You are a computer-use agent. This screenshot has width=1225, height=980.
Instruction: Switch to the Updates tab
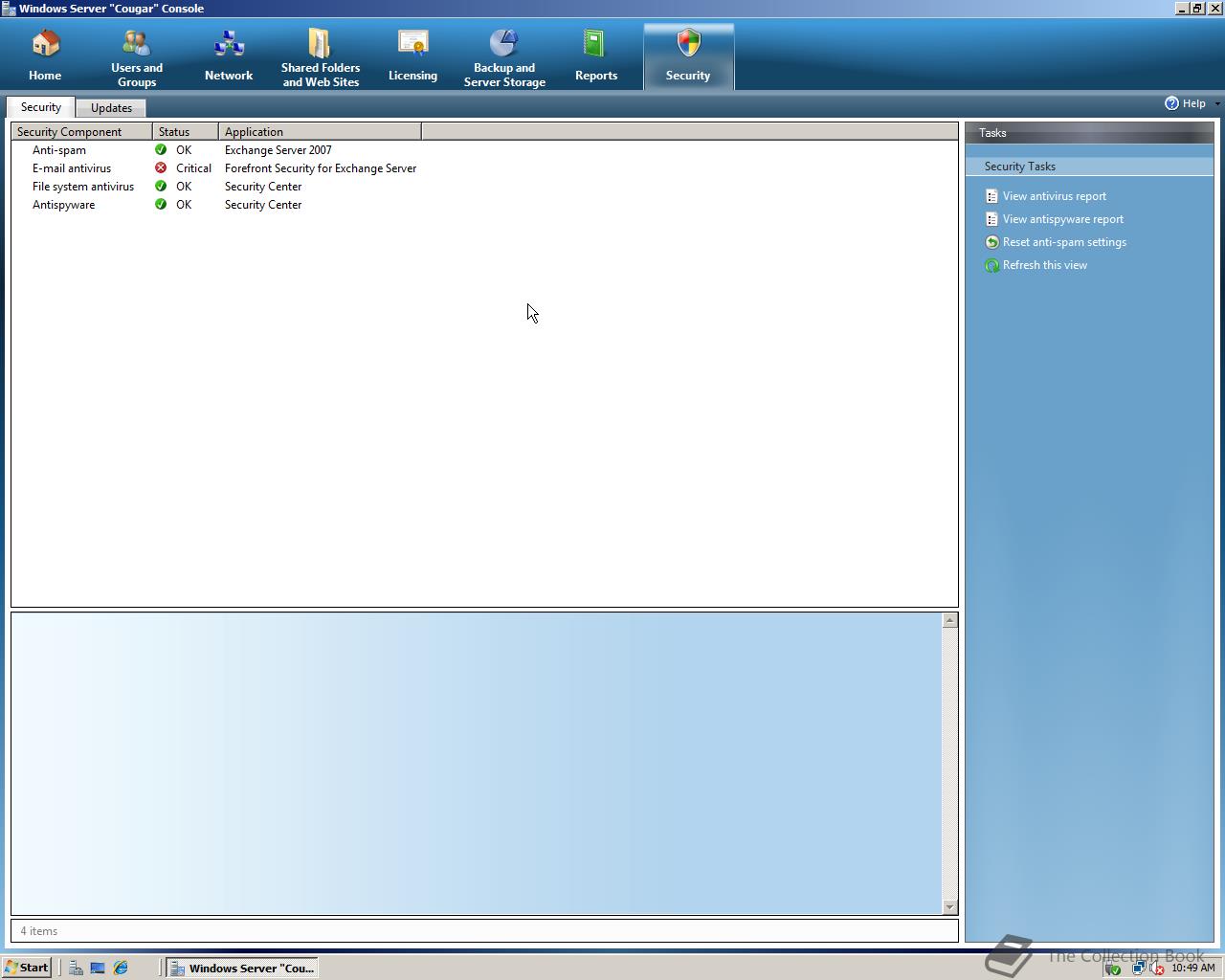111,108
